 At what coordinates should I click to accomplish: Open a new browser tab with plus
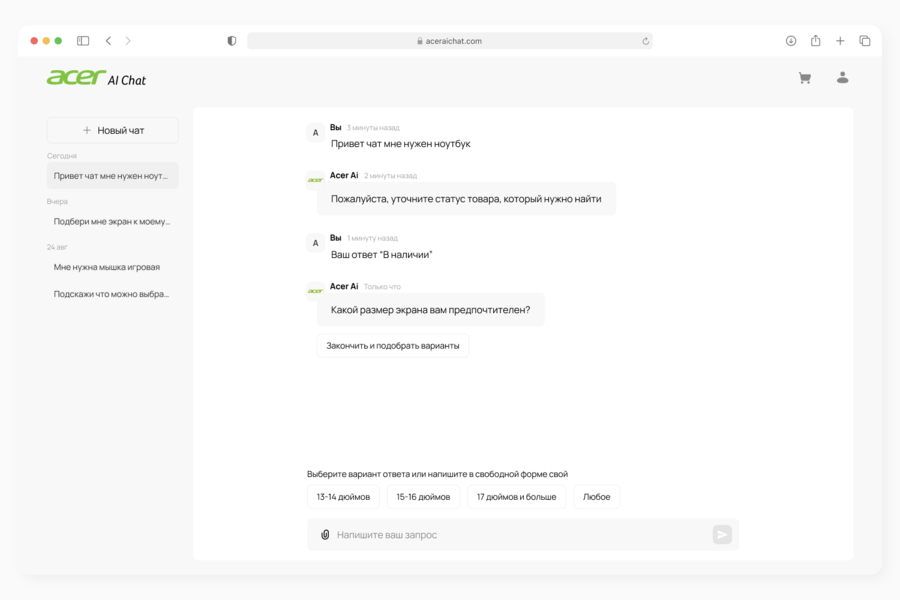click(840, 41)
